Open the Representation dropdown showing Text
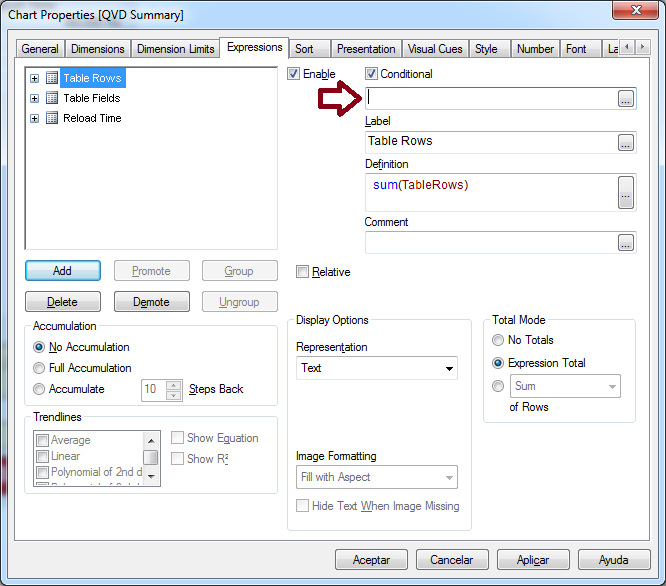The width and height of the screenshot is (666, 586). click(x=377, y=368)
